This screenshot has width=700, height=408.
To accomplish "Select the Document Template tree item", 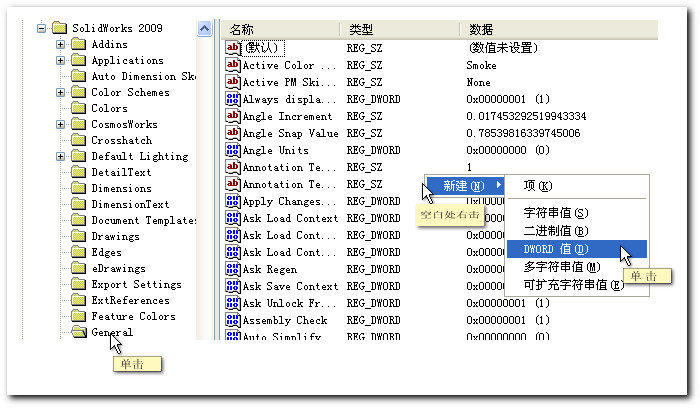I will [143, 220].
